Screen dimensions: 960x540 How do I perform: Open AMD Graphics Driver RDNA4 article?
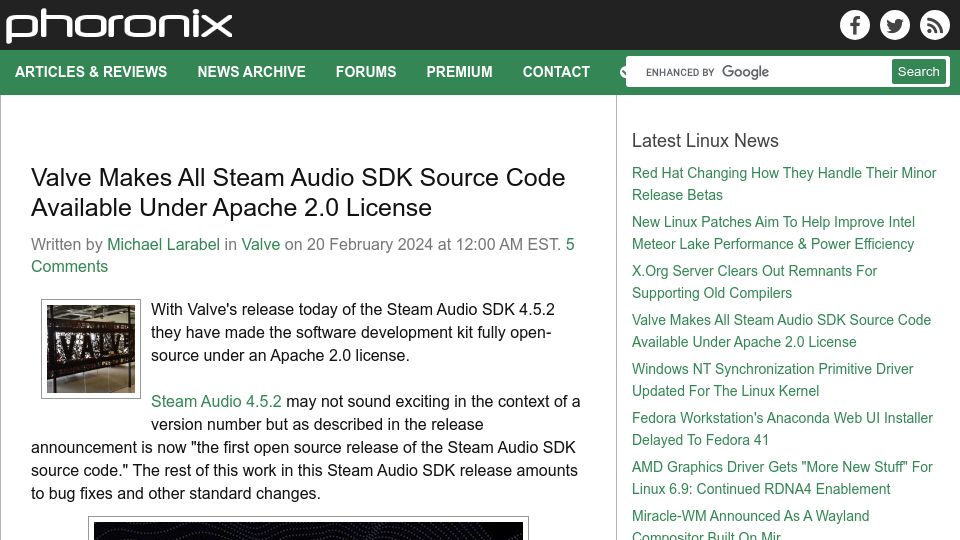(782, 478)
